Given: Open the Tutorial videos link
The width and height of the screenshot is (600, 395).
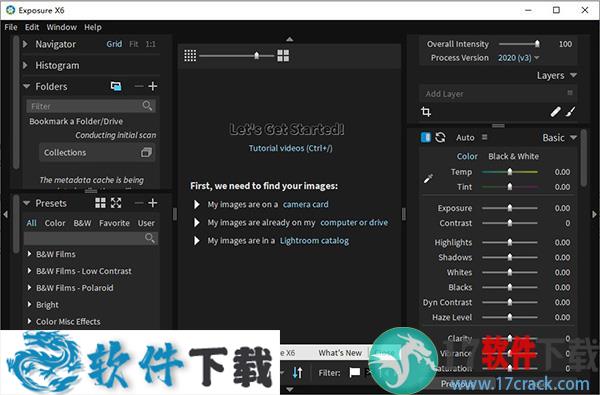Looking at the screenshot, I should tap(290, 148).
